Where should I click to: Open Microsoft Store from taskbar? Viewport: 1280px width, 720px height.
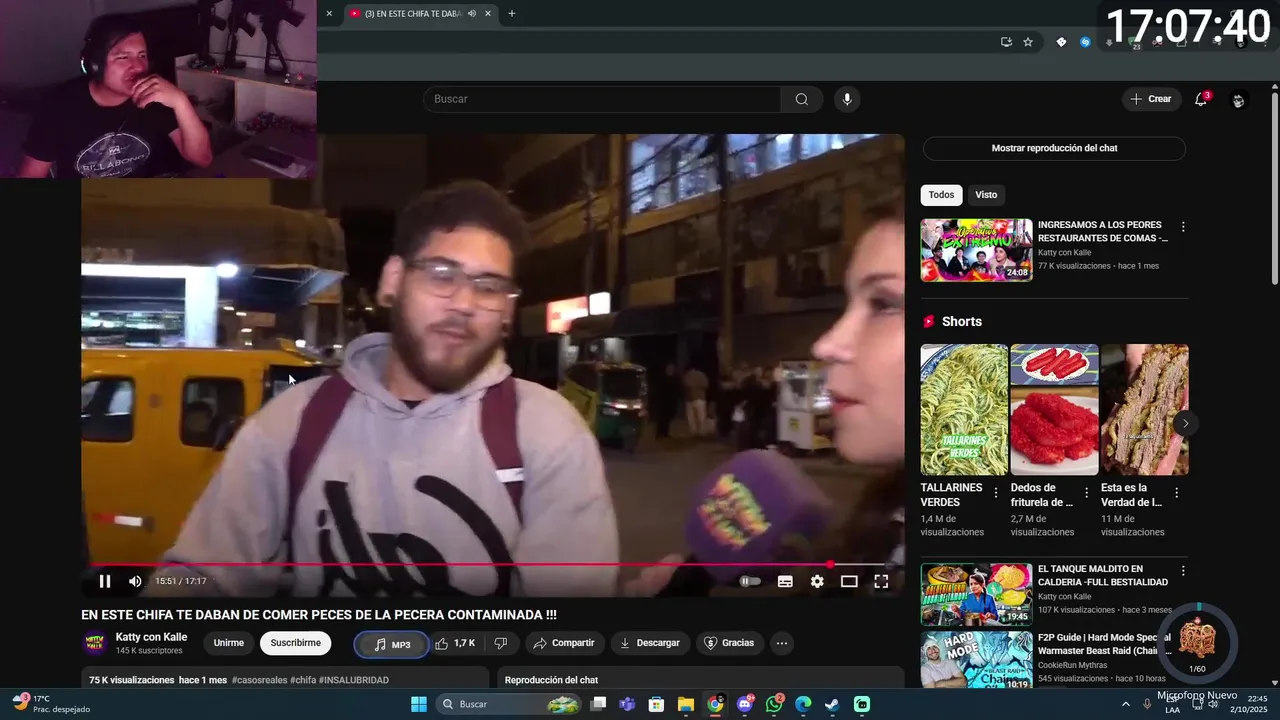(x=656, y=704)
